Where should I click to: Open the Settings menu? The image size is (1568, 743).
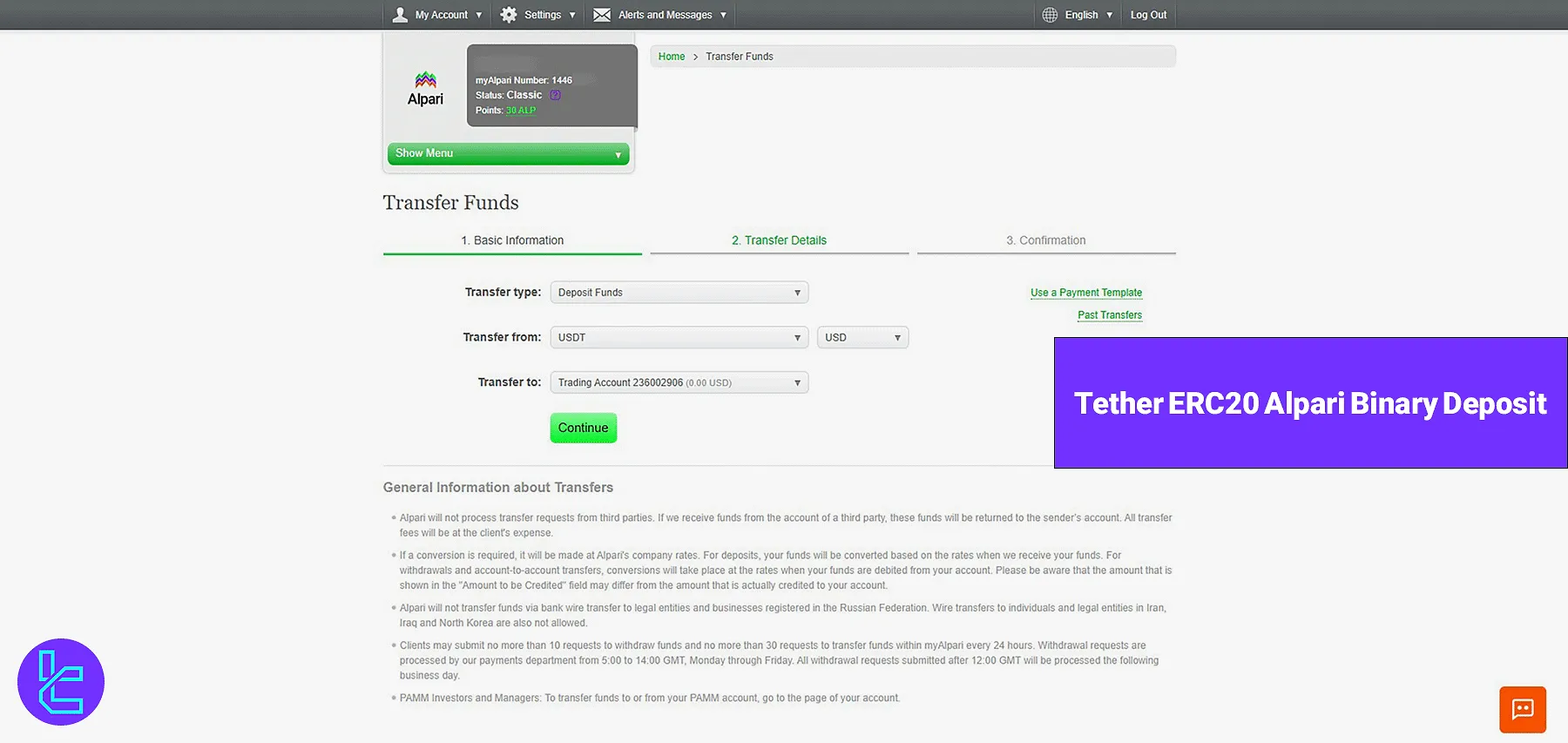[x=538, y=15]
